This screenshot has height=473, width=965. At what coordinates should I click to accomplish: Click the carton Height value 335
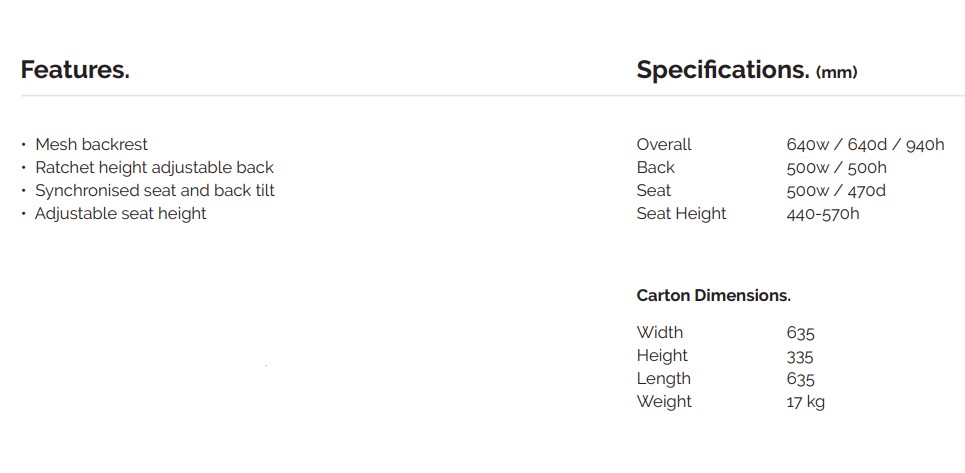(800, 356)
